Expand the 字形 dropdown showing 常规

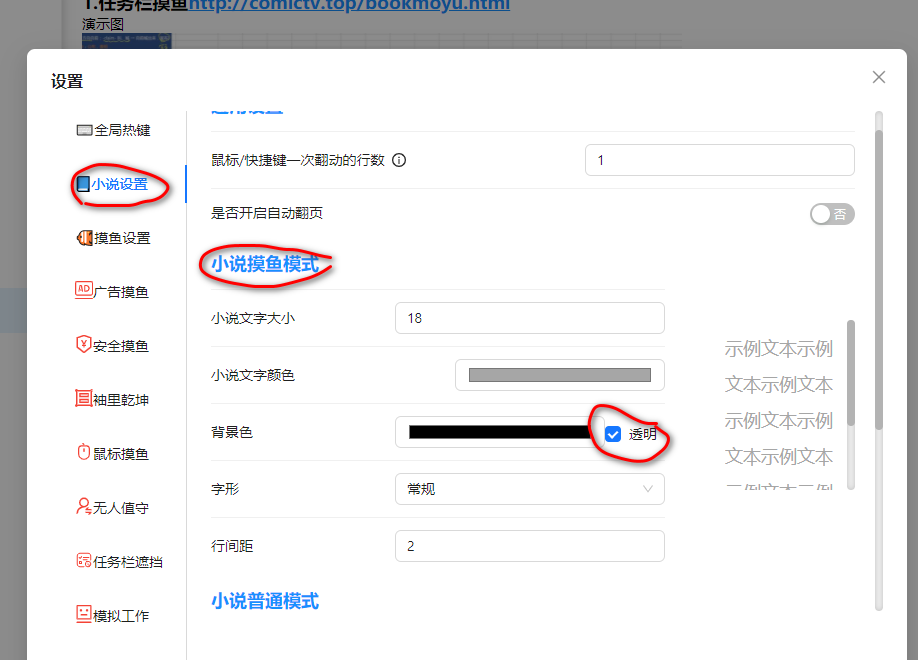point(530,489)
